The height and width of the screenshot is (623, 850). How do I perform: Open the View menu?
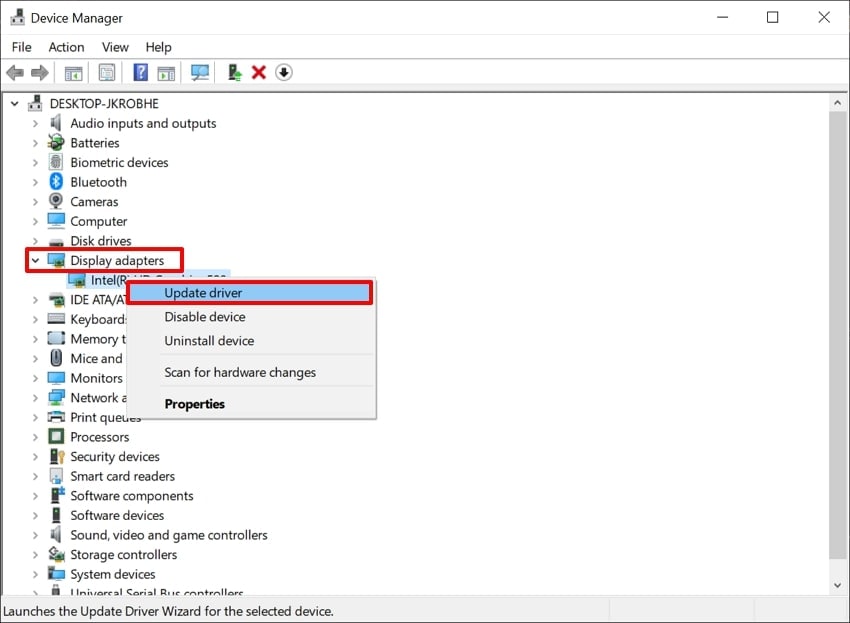[x=115, y=46]
